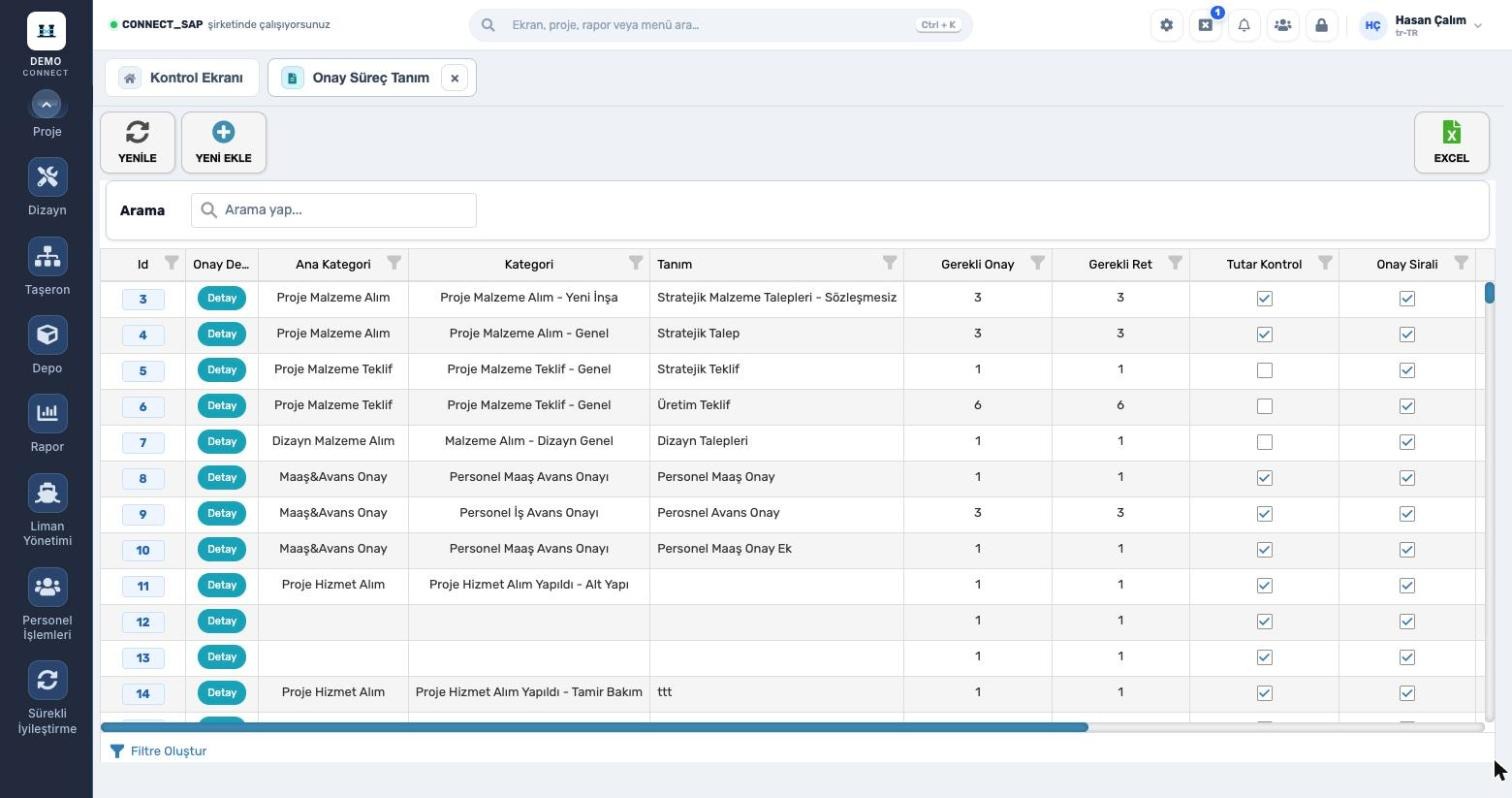Screen dimensions: 1512x798
Task: Toggle Tutar Kontrol checkbox for Stratejik Teklif row
Action: click(1264, 370)
